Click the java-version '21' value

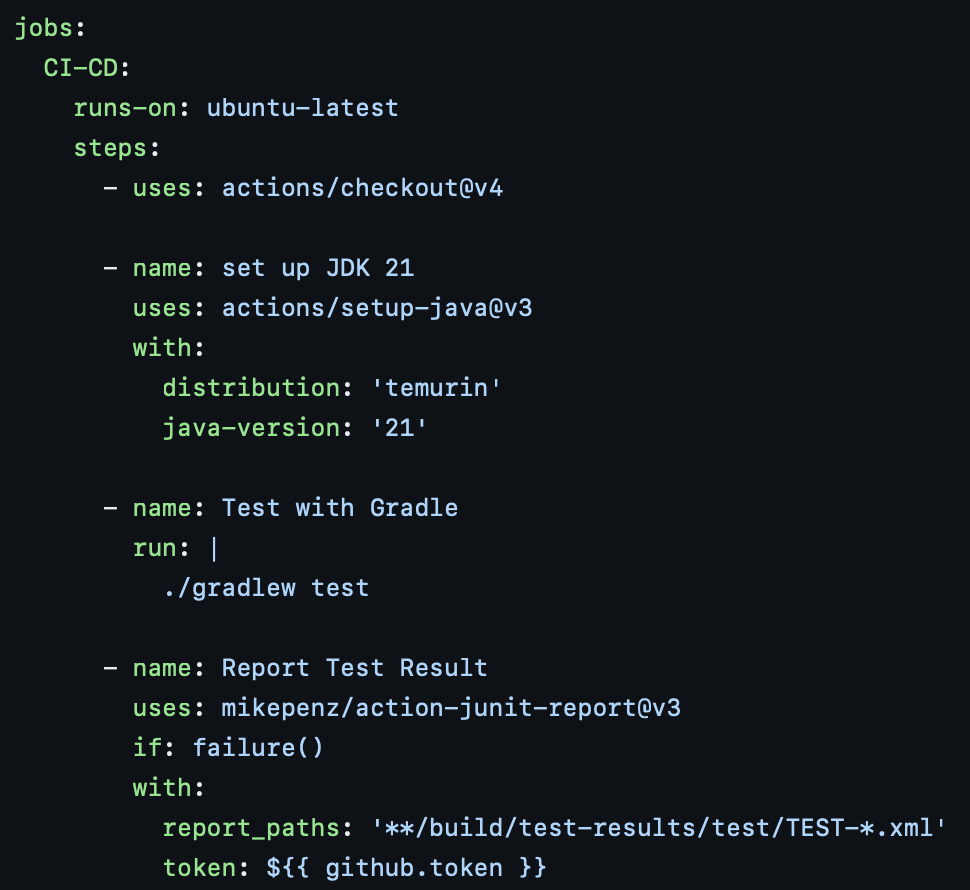[x=399, y=428]
